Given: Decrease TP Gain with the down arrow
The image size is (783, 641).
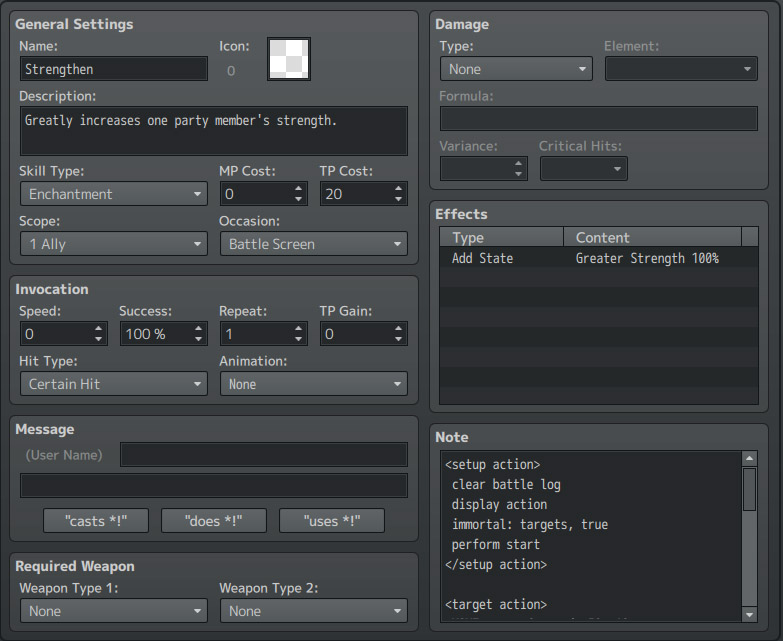Looking at the screenshot, I should [398, 339].
